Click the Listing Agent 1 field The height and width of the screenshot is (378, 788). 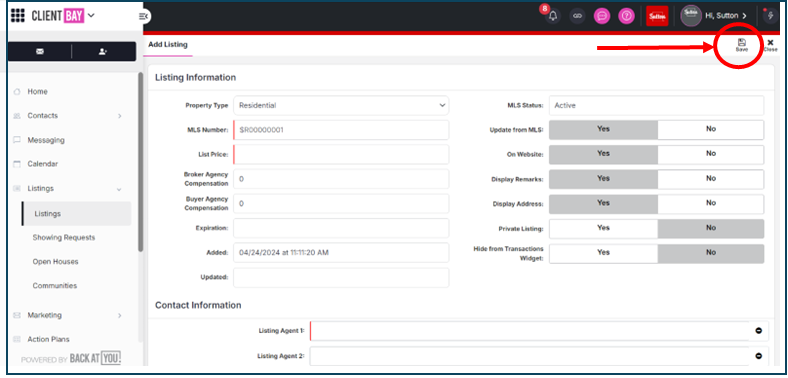529,331
